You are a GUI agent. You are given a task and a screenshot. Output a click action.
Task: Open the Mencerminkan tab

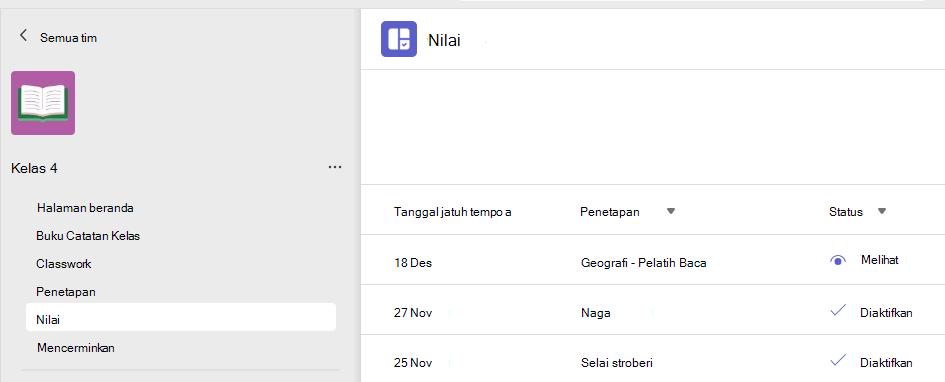click(76, 348)
